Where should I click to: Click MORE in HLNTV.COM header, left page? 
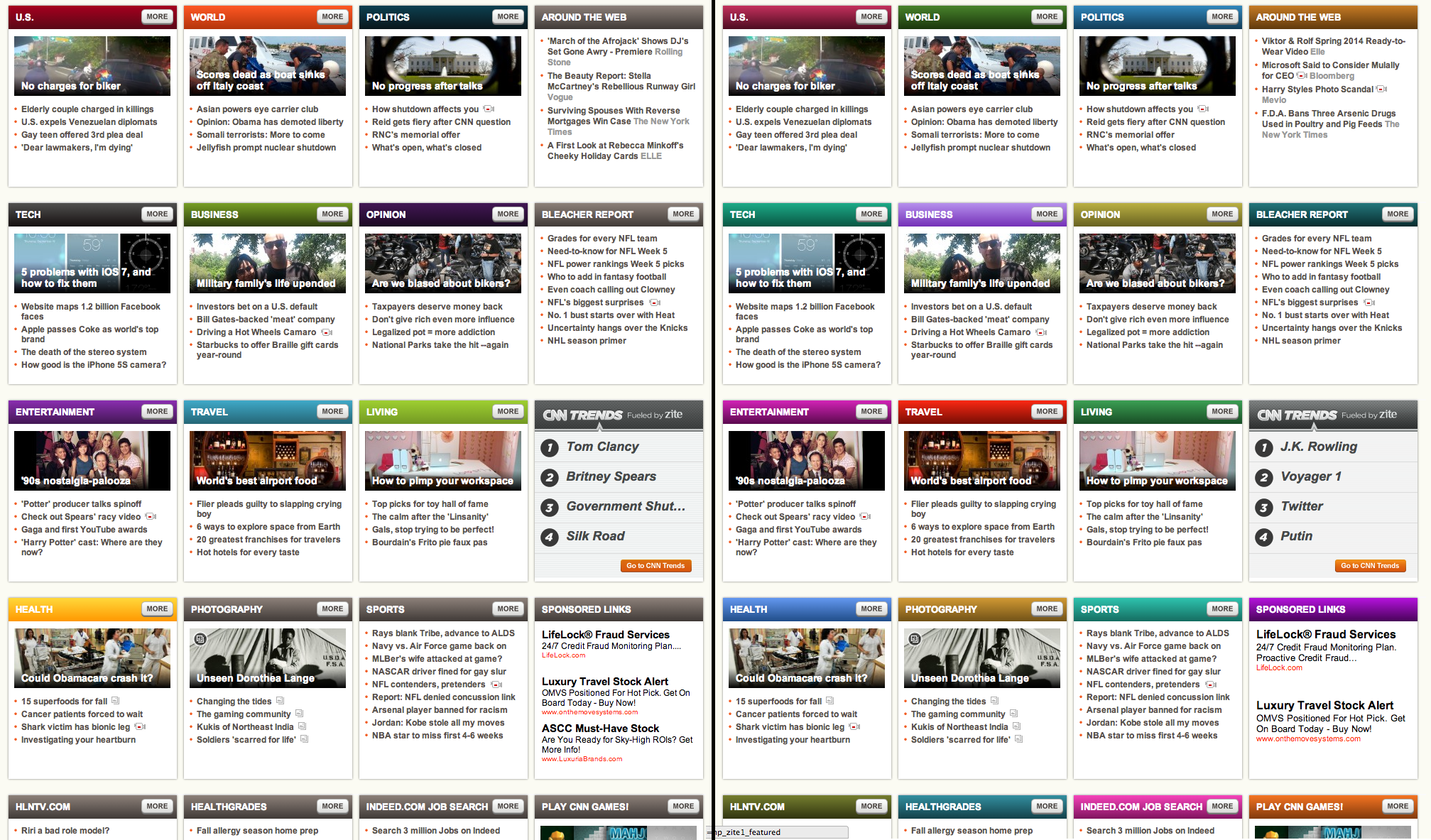[x=157, y=806]
